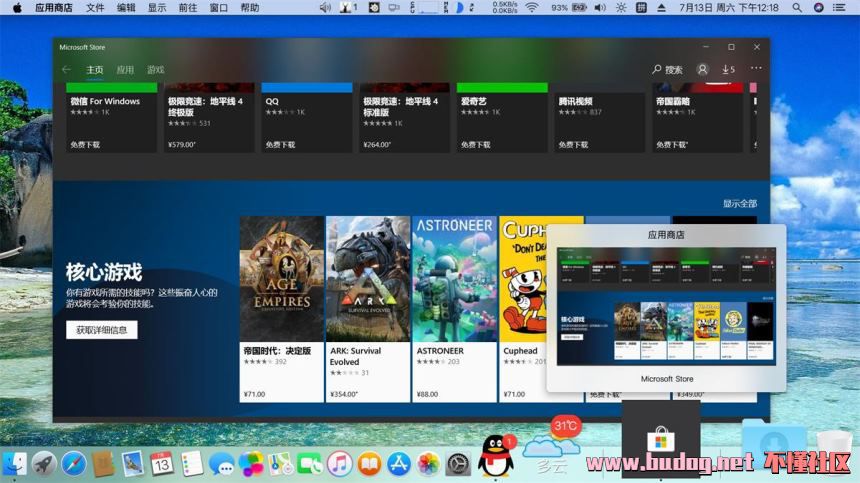Click the brightness sun icon in menu bar
Image resolution: width=860 pixels, height=483 pixels.
[621, 8]
